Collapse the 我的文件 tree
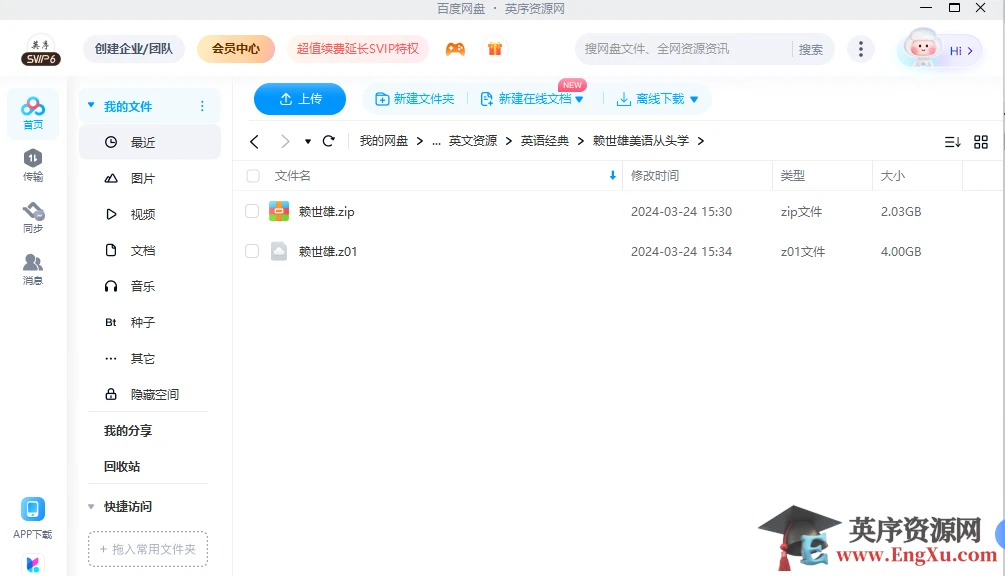This screenshot has height=576, width=1005. [91, 105]
